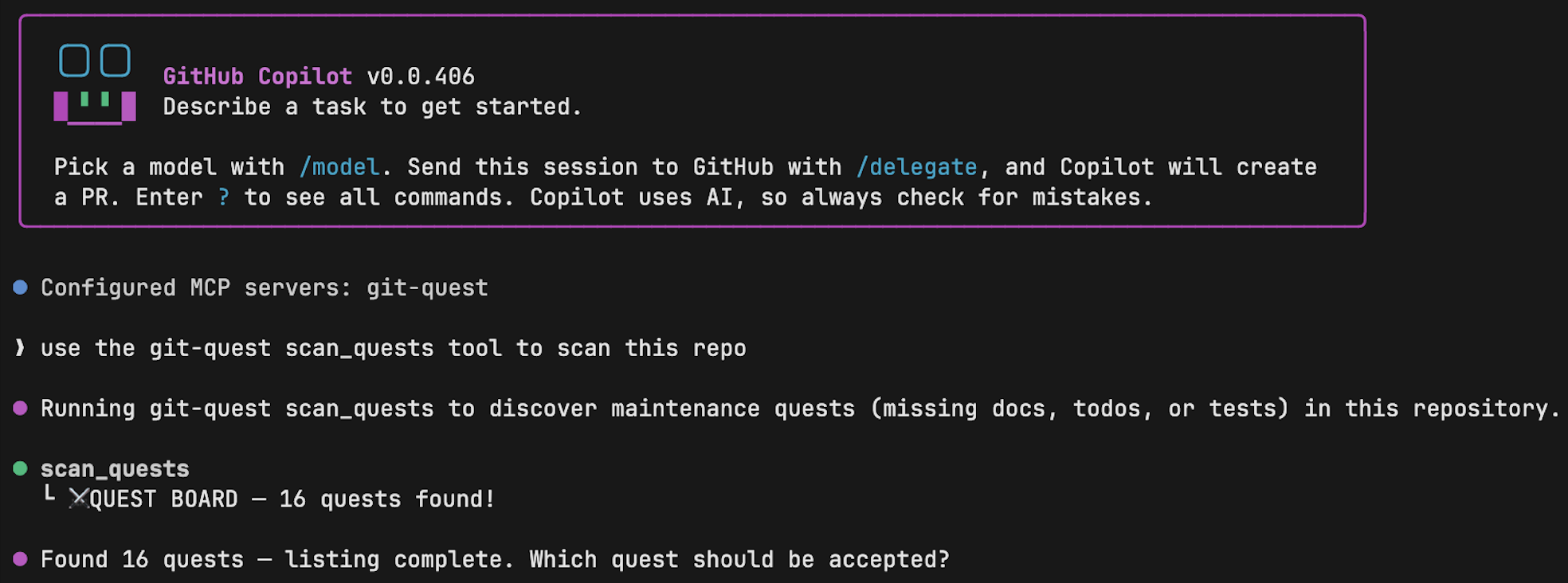The image size is (1568, 583).
Task: Click the prompt chevron before the user command
Action: click(21, 348)
